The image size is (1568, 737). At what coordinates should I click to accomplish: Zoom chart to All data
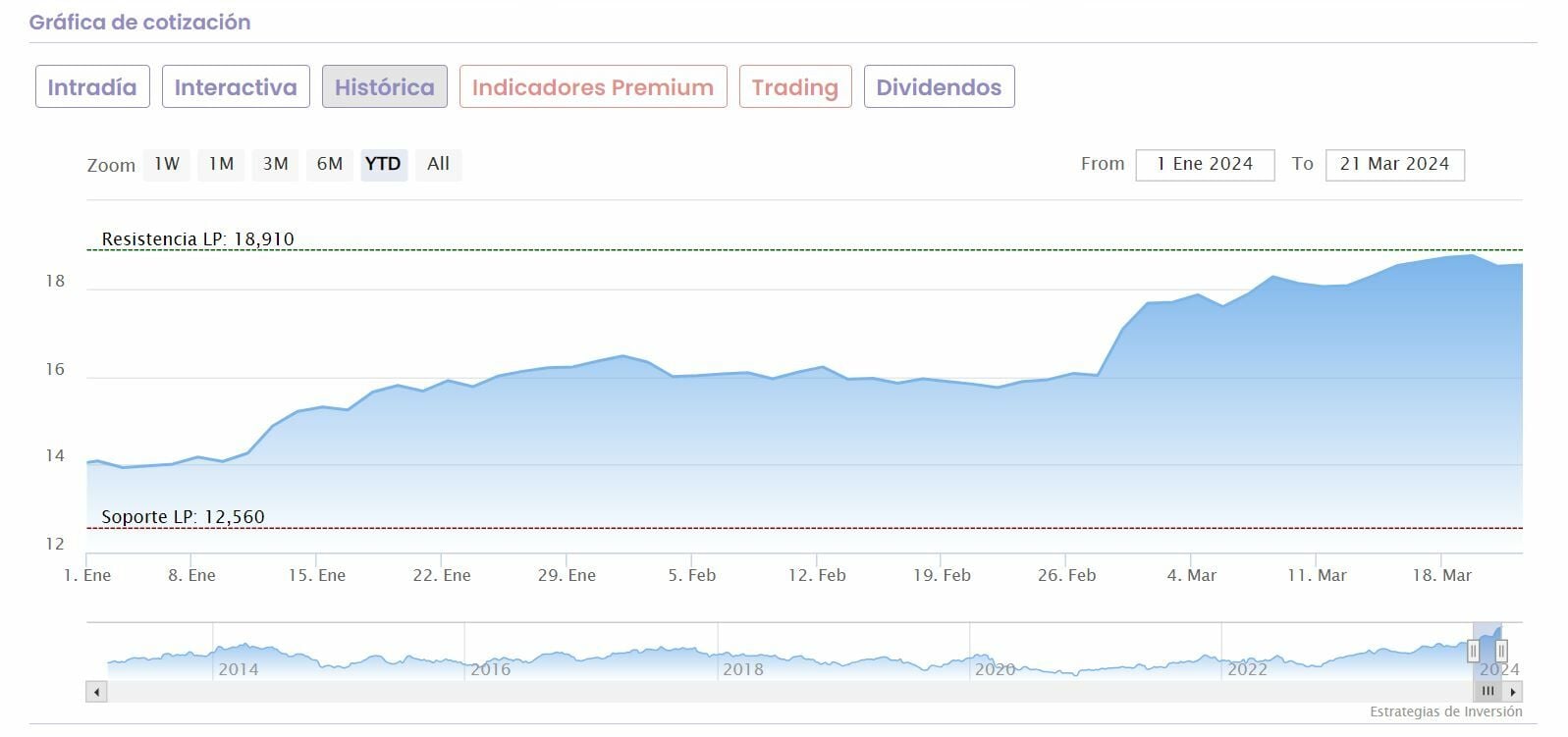[x=438, y=164]
